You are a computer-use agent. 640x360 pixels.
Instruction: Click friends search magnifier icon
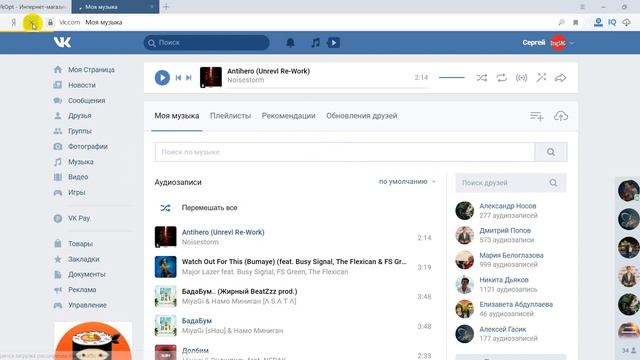[553, 183]
